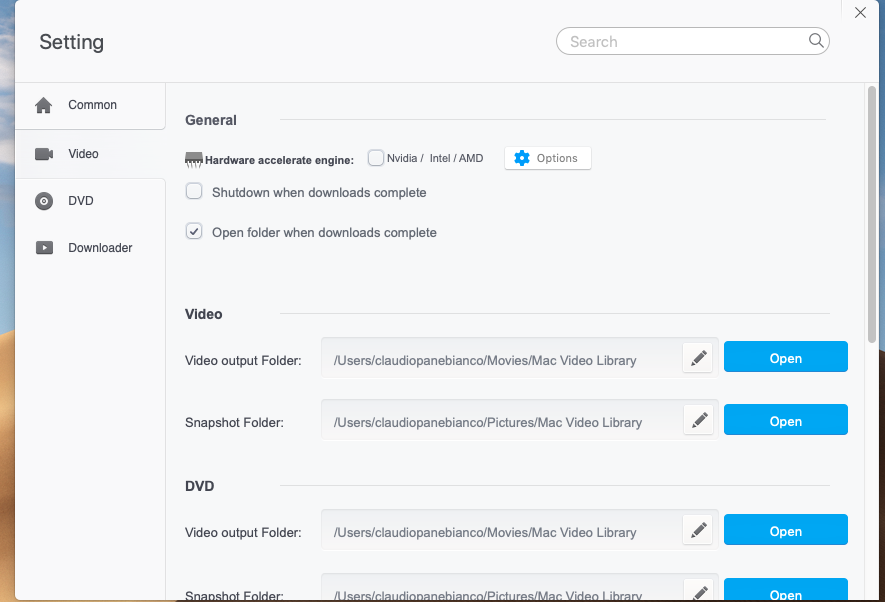885x602 pixels.
Task: Open the DVD Video output folder location
Action: coord(786,530)
